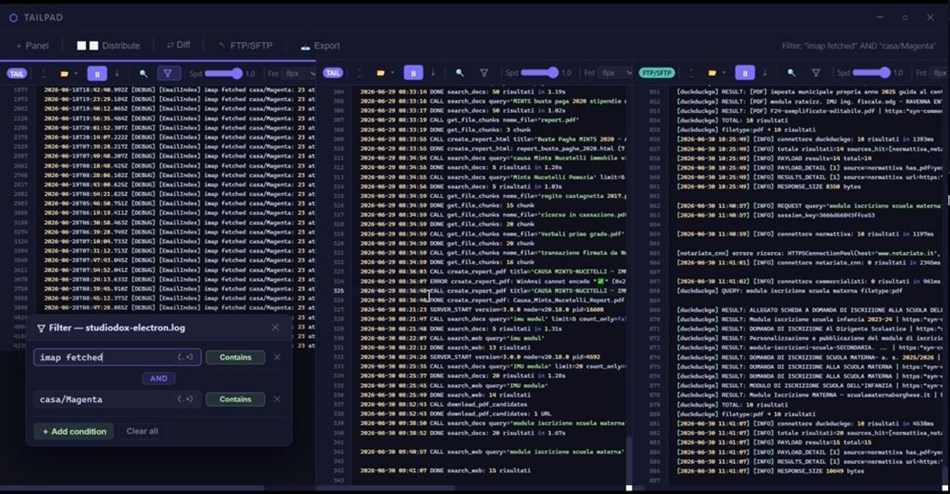This screenshot has width=950, height=494.
Task: Toggle regex for 'imap fetched' condition
Action: pyautogui.click(x=185, y=357)
